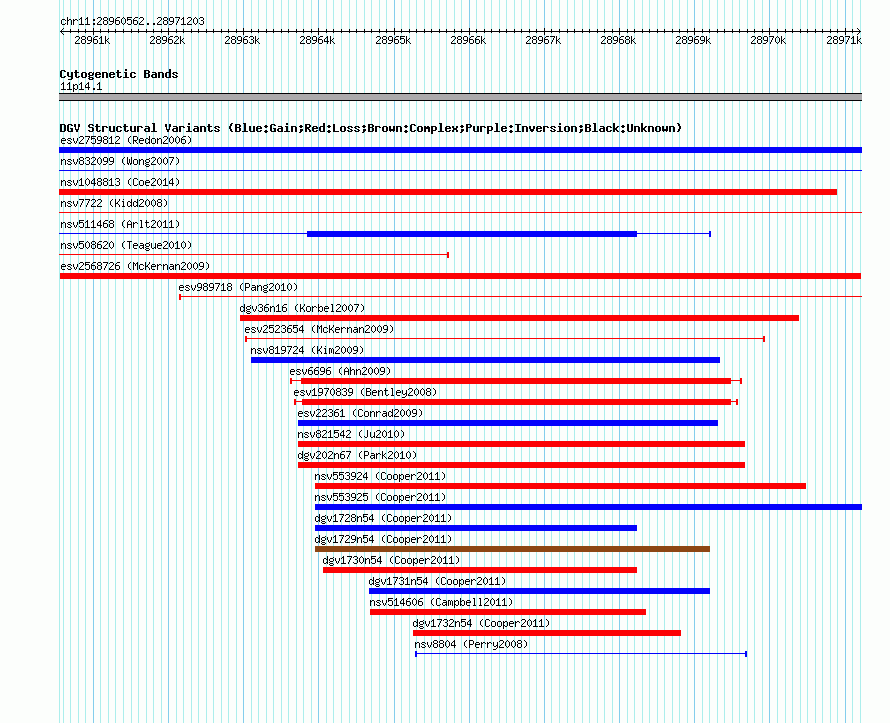Open nsv8804 (Perry2008) label
890x723 pixels.
pyautogui.click(x=471, y=644)
